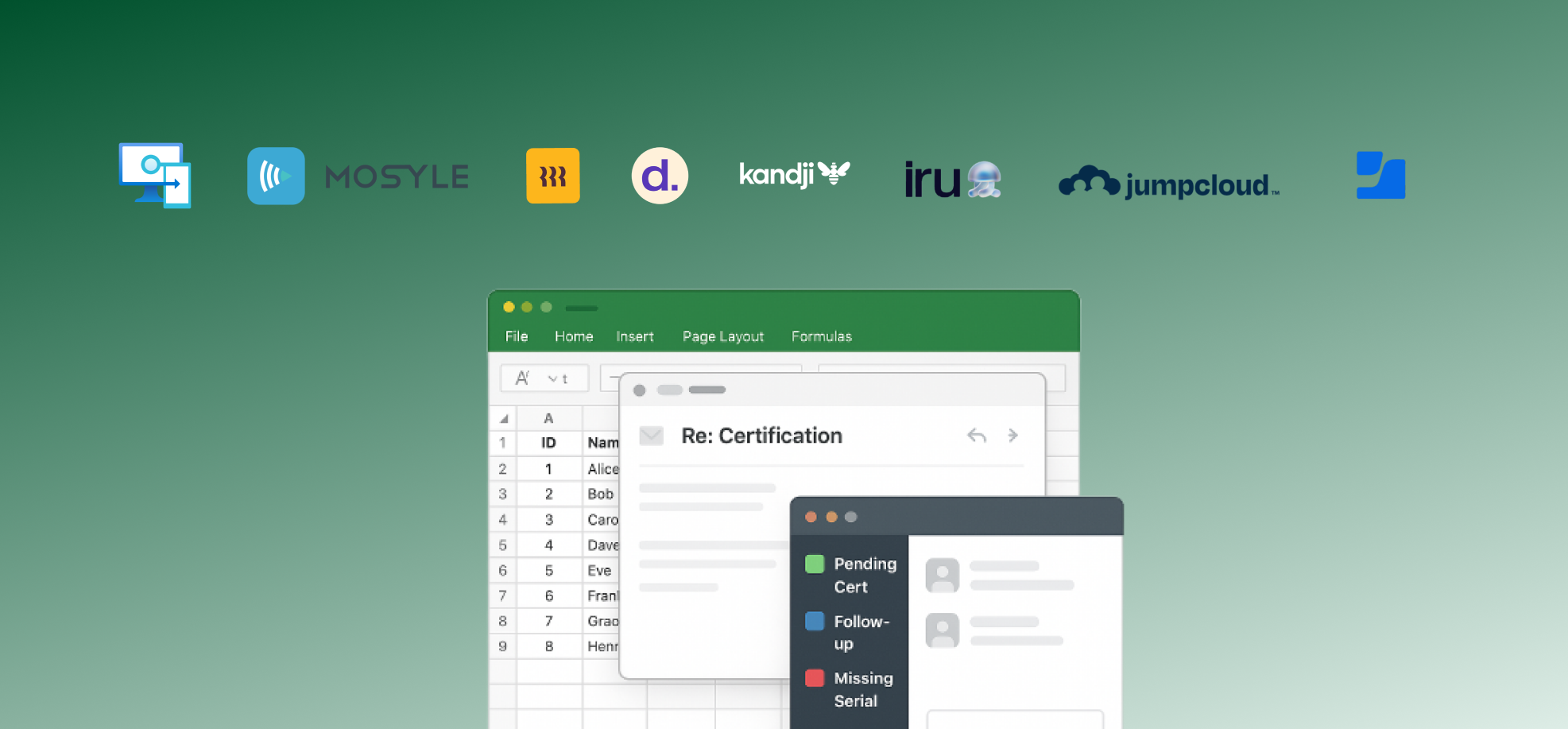Select the red Missing Serial label
The height and width of the screenshot is (729, 1568).
click(x=815, y=678)
